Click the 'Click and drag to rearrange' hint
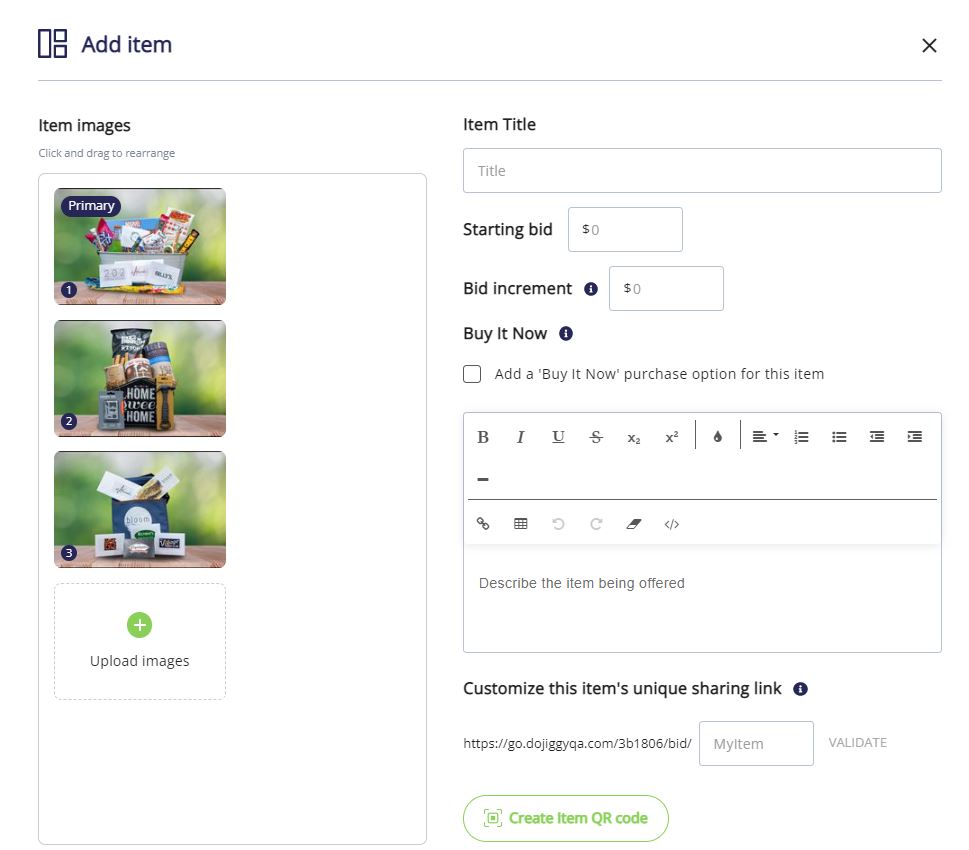 106,153
